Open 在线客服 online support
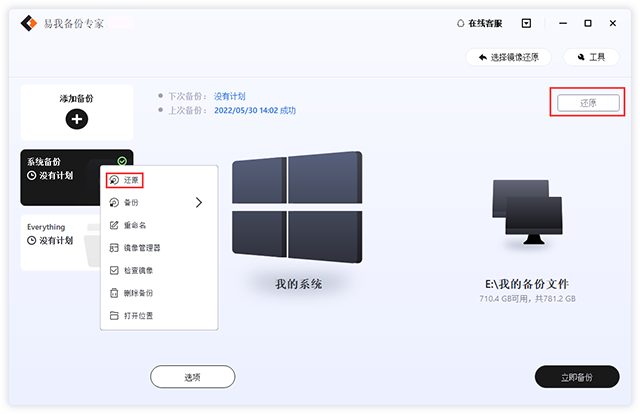This screenshot has height=414, width=640. point(480,23)
